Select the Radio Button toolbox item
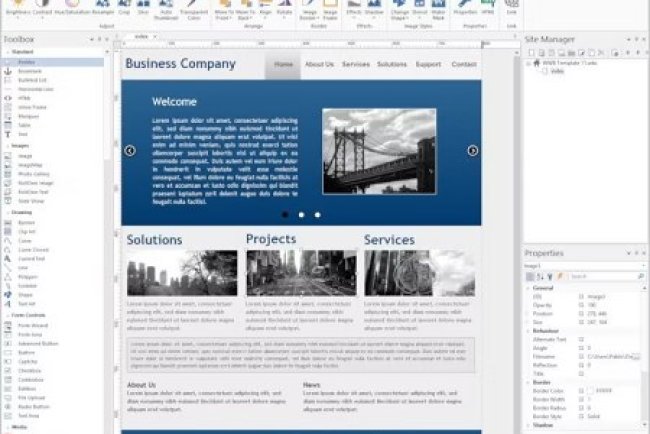650x434 pixels. tap(34, 407)
